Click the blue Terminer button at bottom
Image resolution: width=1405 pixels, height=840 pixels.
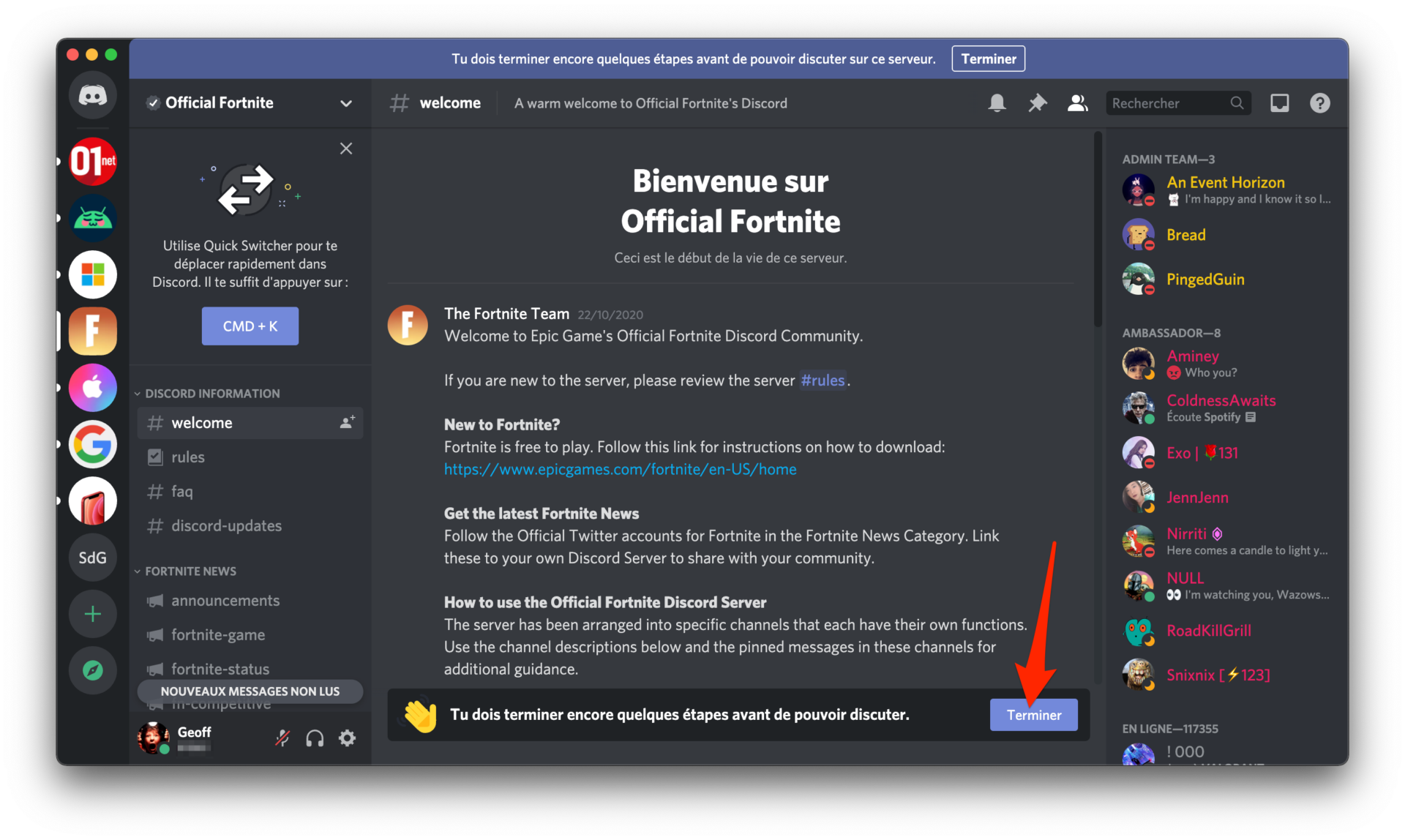pos(1033,715)
